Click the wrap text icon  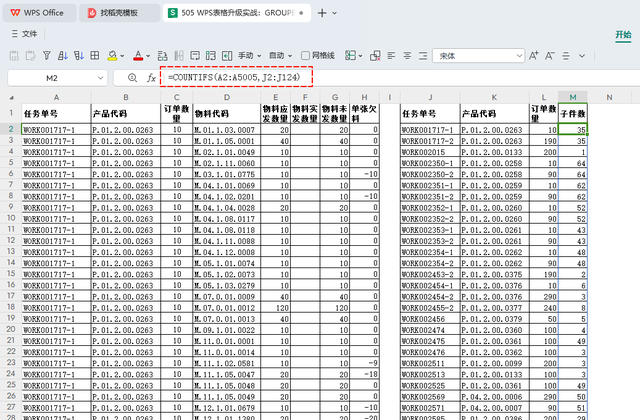pos(162,56)
